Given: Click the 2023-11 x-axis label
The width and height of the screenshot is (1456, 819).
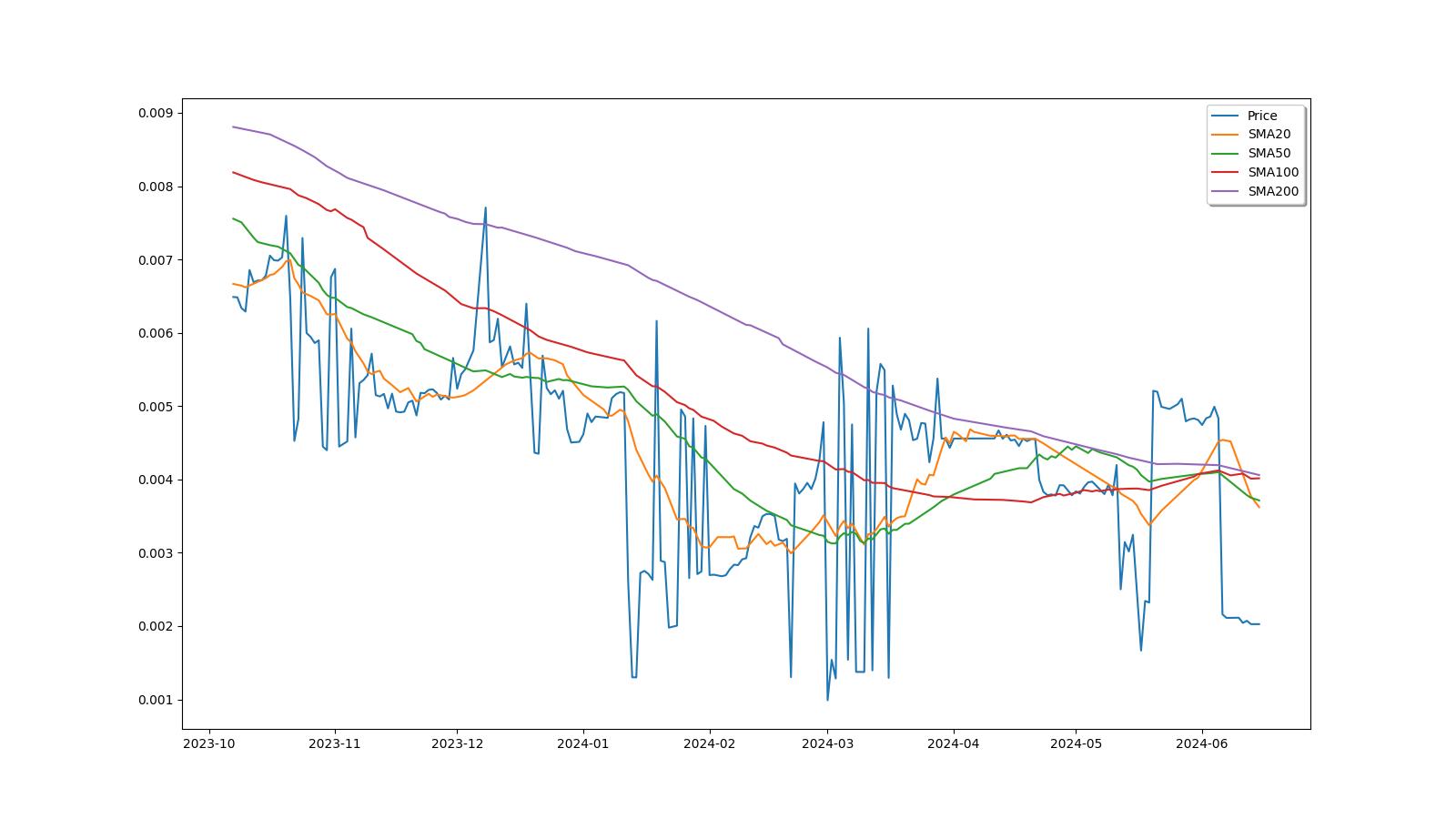Looking at the screenshot, I should tap(335, 743).
